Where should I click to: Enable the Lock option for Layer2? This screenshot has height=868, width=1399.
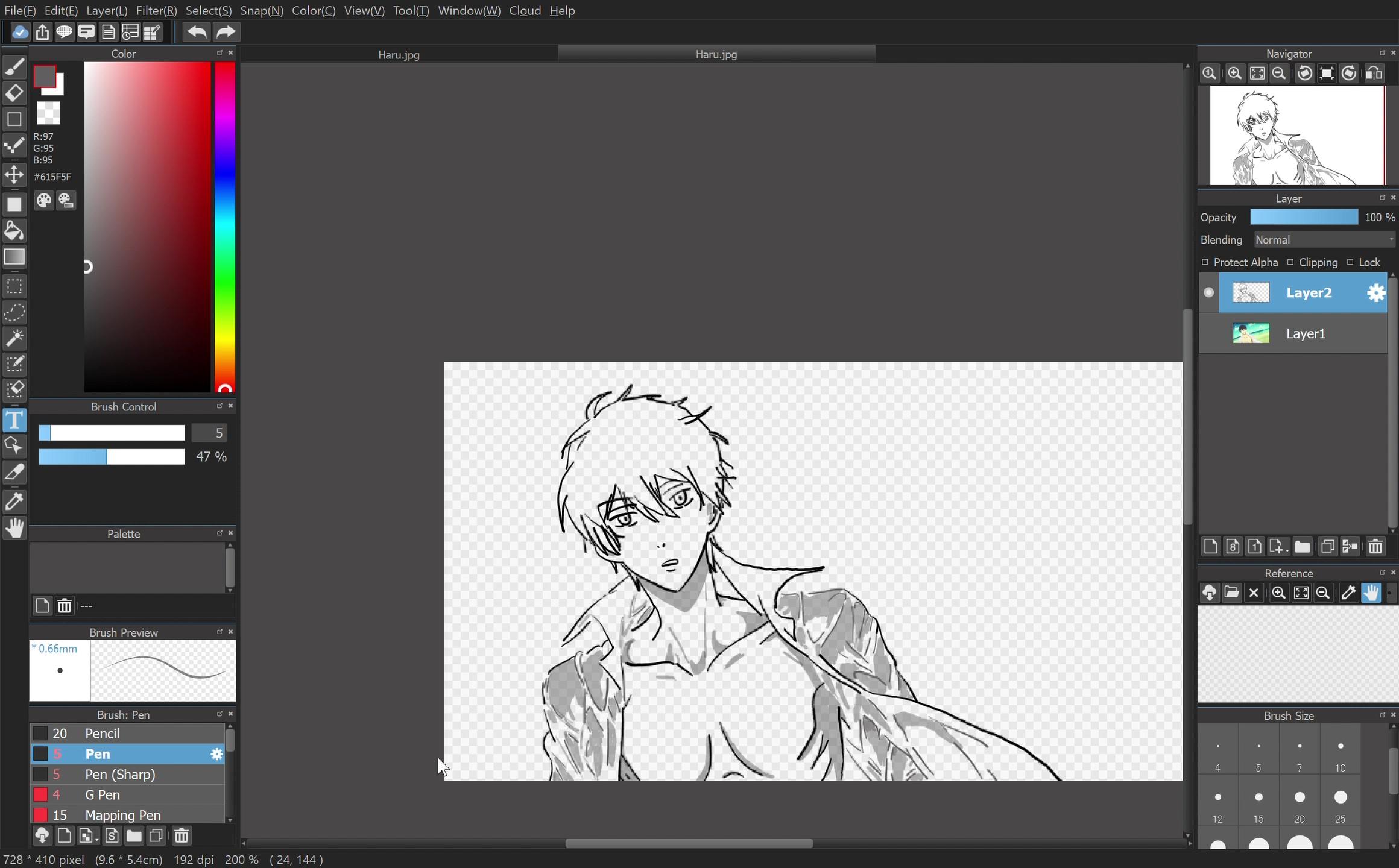(1351, 262)
